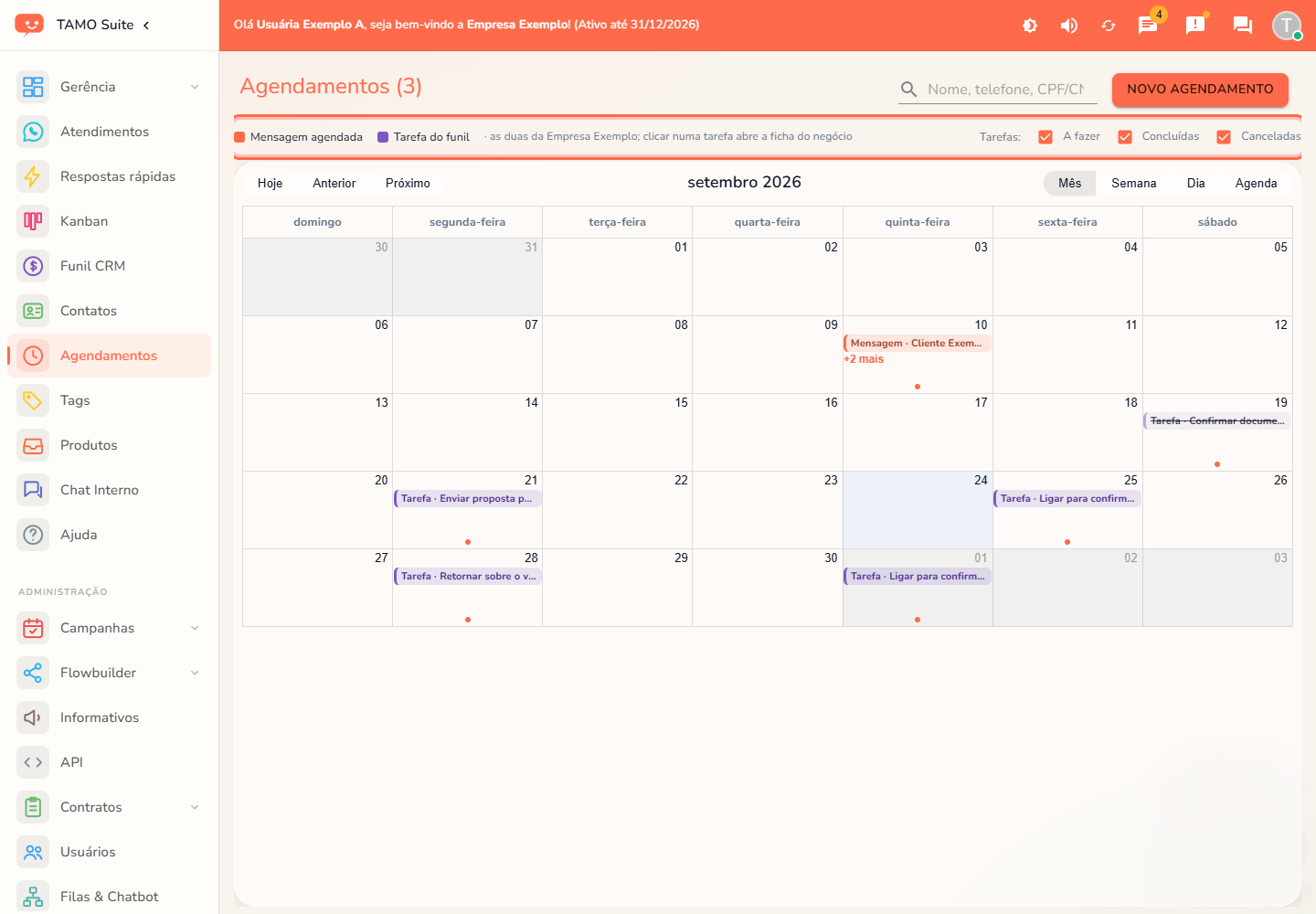Click the quinta-feira column header
1316x914 pixels.
click(x=918, y=222)
